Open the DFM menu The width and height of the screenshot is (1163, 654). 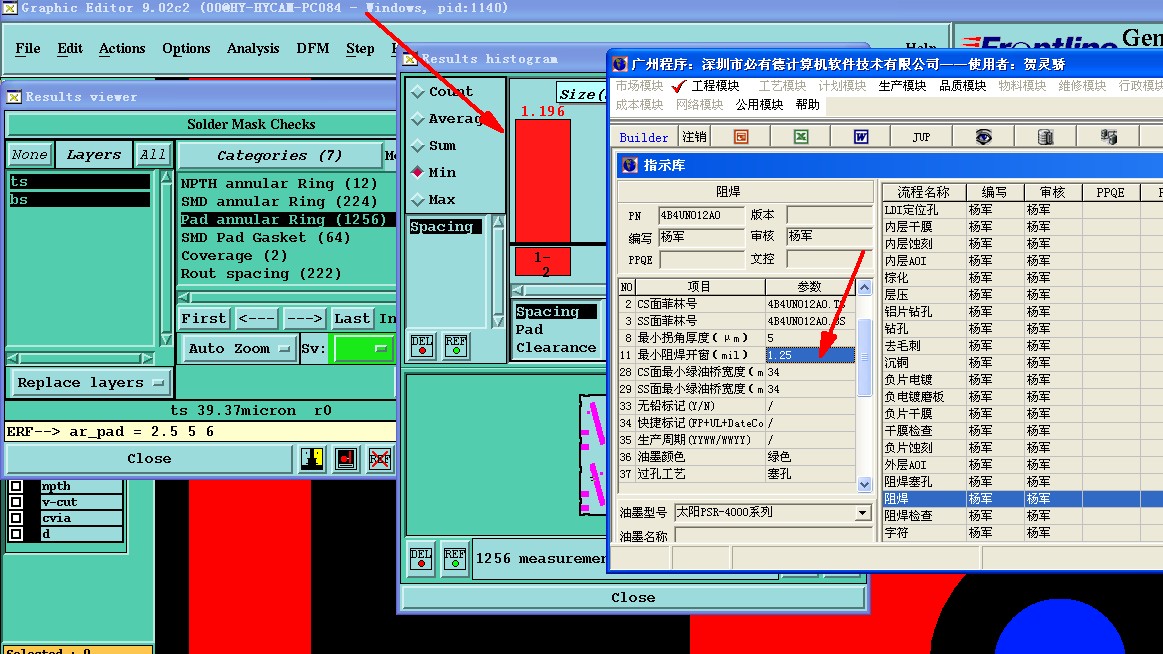pos(312,49)
